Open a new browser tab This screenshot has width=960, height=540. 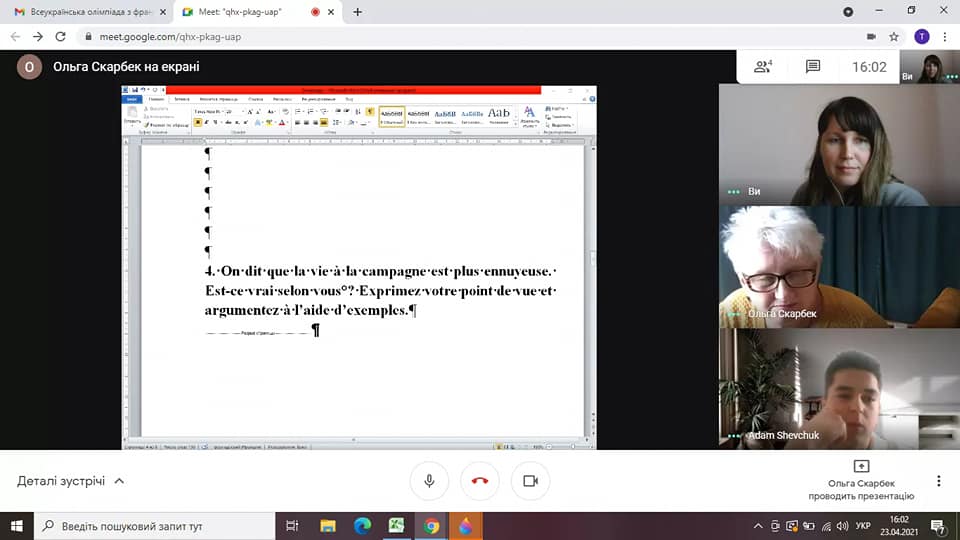click(x=358, y=12)
